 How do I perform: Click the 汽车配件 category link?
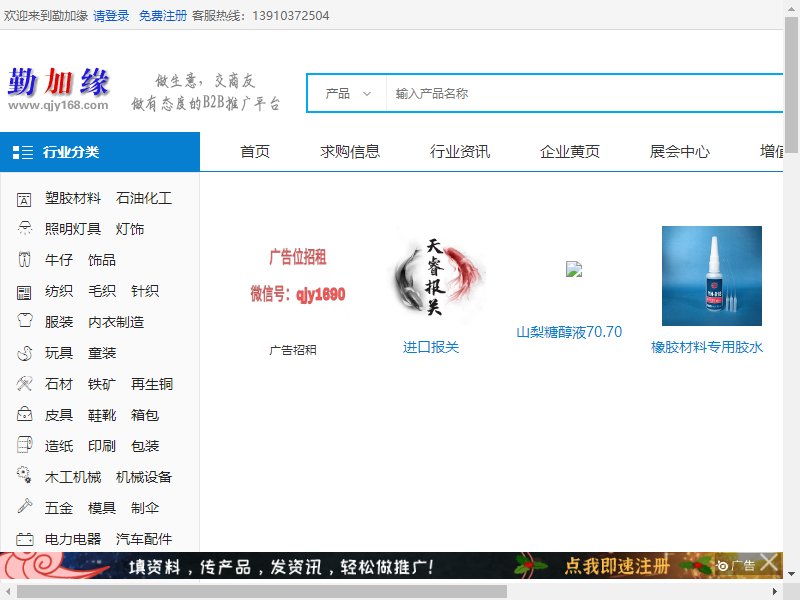(x=144, y=539)
